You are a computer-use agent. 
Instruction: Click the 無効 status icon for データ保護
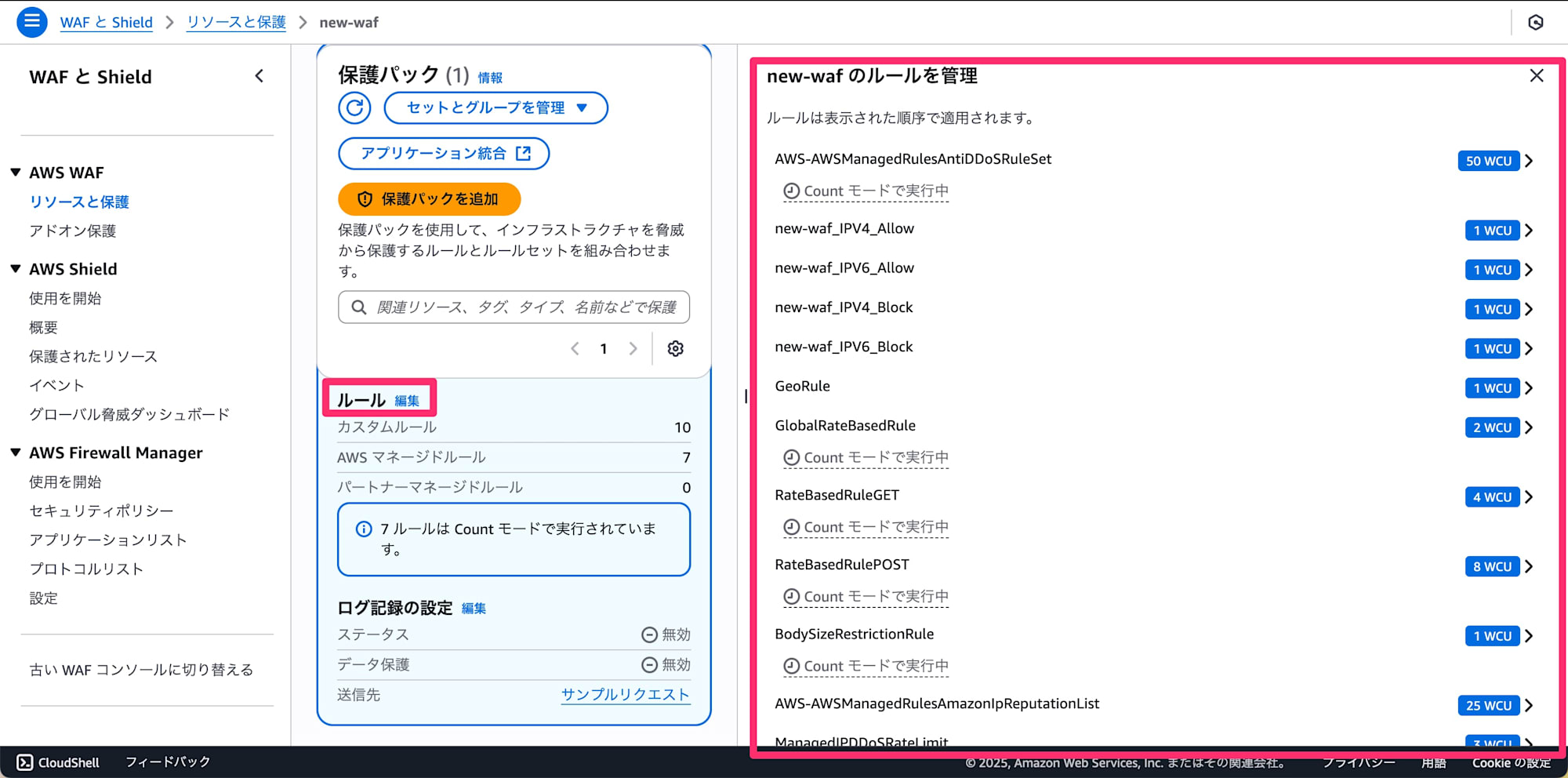pos(649,665)
